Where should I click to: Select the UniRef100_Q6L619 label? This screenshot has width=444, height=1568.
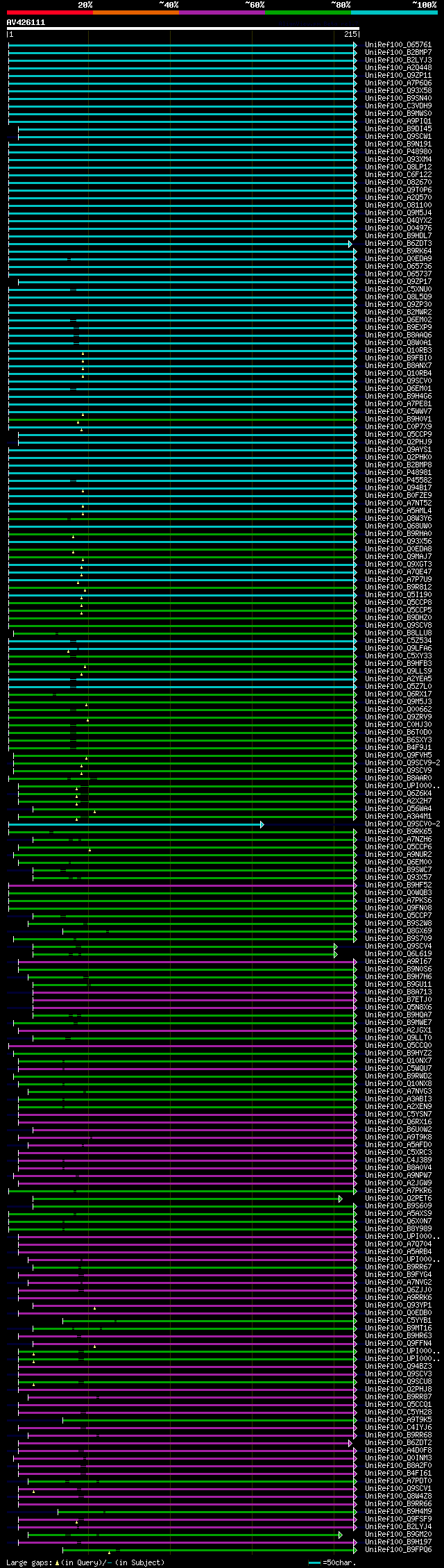(x=398, y=953)
